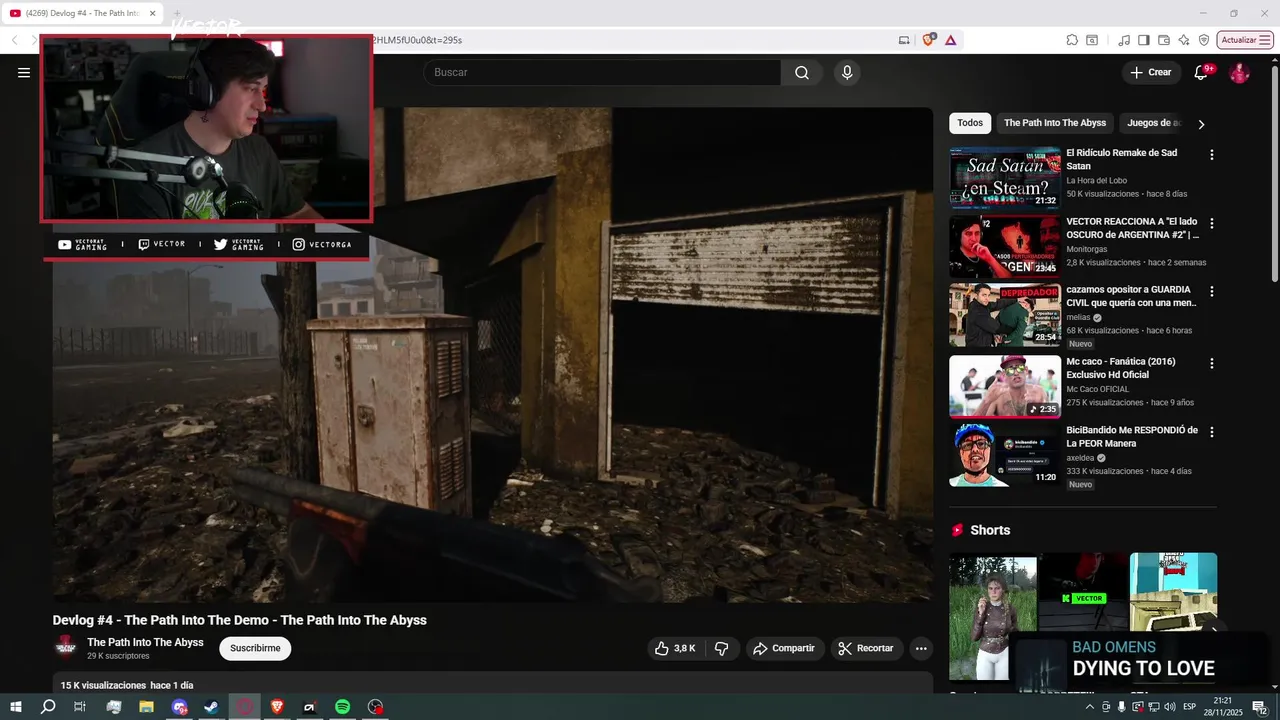Select The Path Into The Abyss chip
This screenshot has height=720, width=1280.
[1055, 123]
